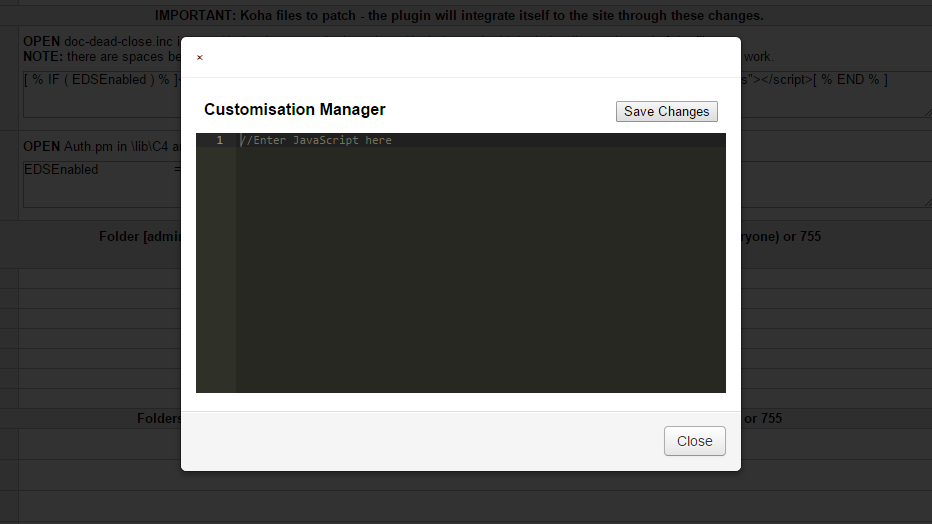Focus the '[ % IF ( EDSEnabled ) % ]' text box
Image resolution: width=932 pixels, height=524 pixels.
coord(100,80)
